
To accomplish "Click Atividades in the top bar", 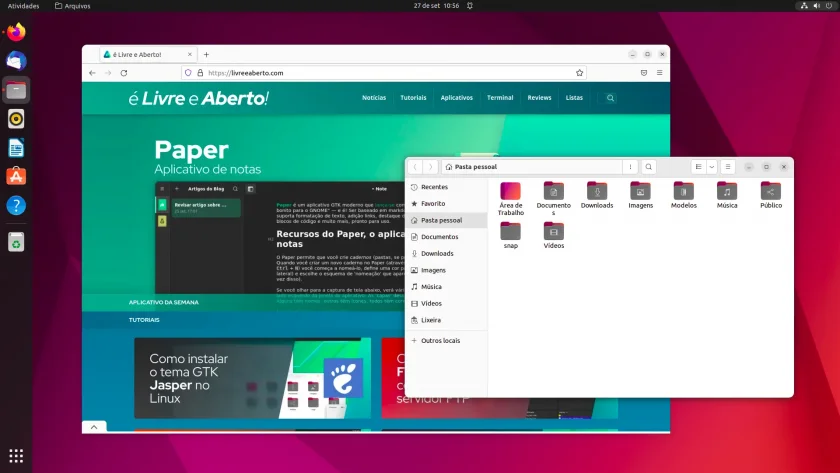I will click(x=24, y=6).
